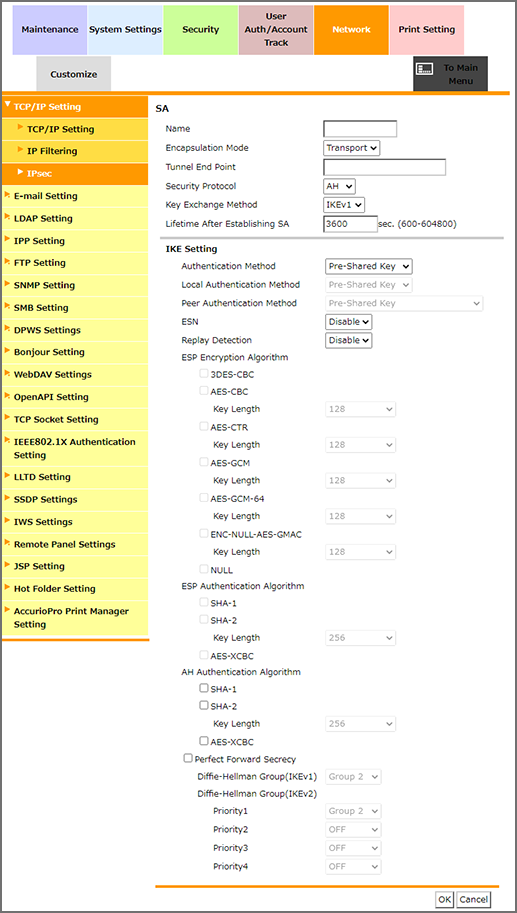Check AES-XCBC under AH Authentication Algorithm

point(204,741)
